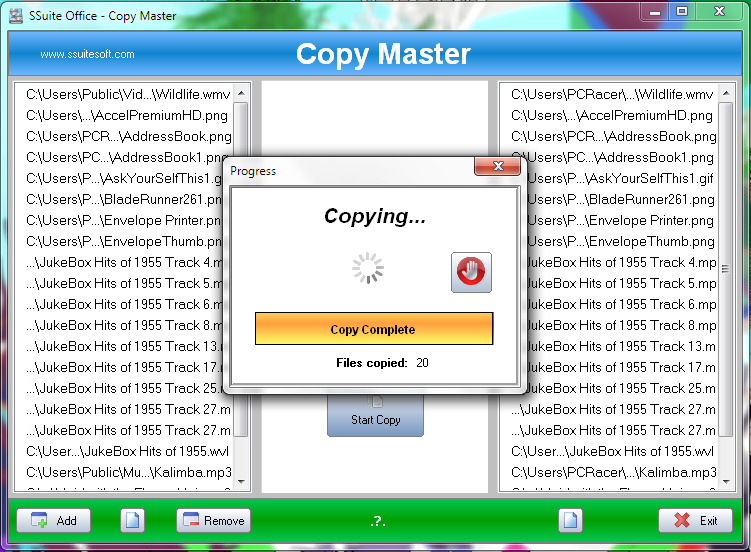
Task: Select destination row JukeBox Hits Track 13
Action: coord(622,347)
